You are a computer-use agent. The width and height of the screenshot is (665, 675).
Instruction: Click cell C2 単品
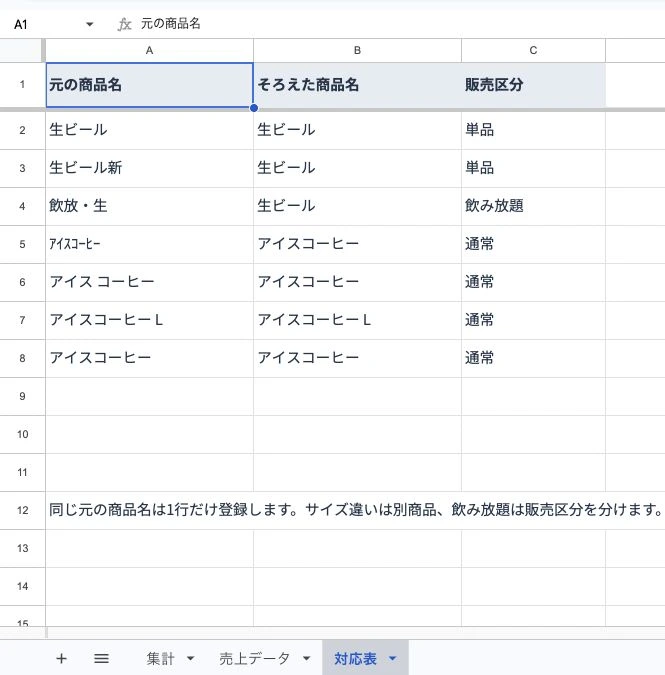pyautogui.click(x=533, y=130)
